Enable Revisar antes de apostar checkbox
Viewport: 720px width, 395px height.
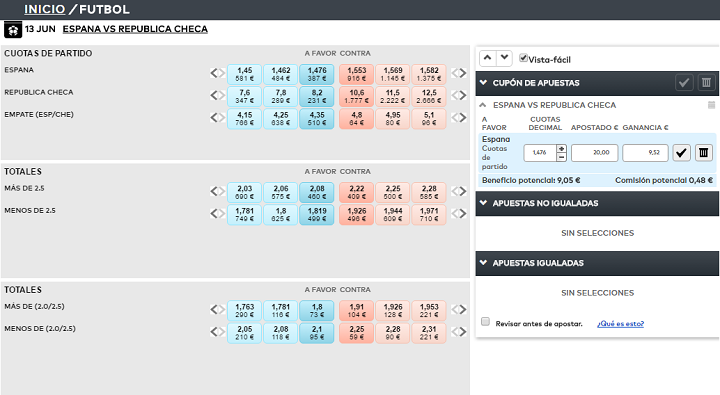click(x=485, y=322)
